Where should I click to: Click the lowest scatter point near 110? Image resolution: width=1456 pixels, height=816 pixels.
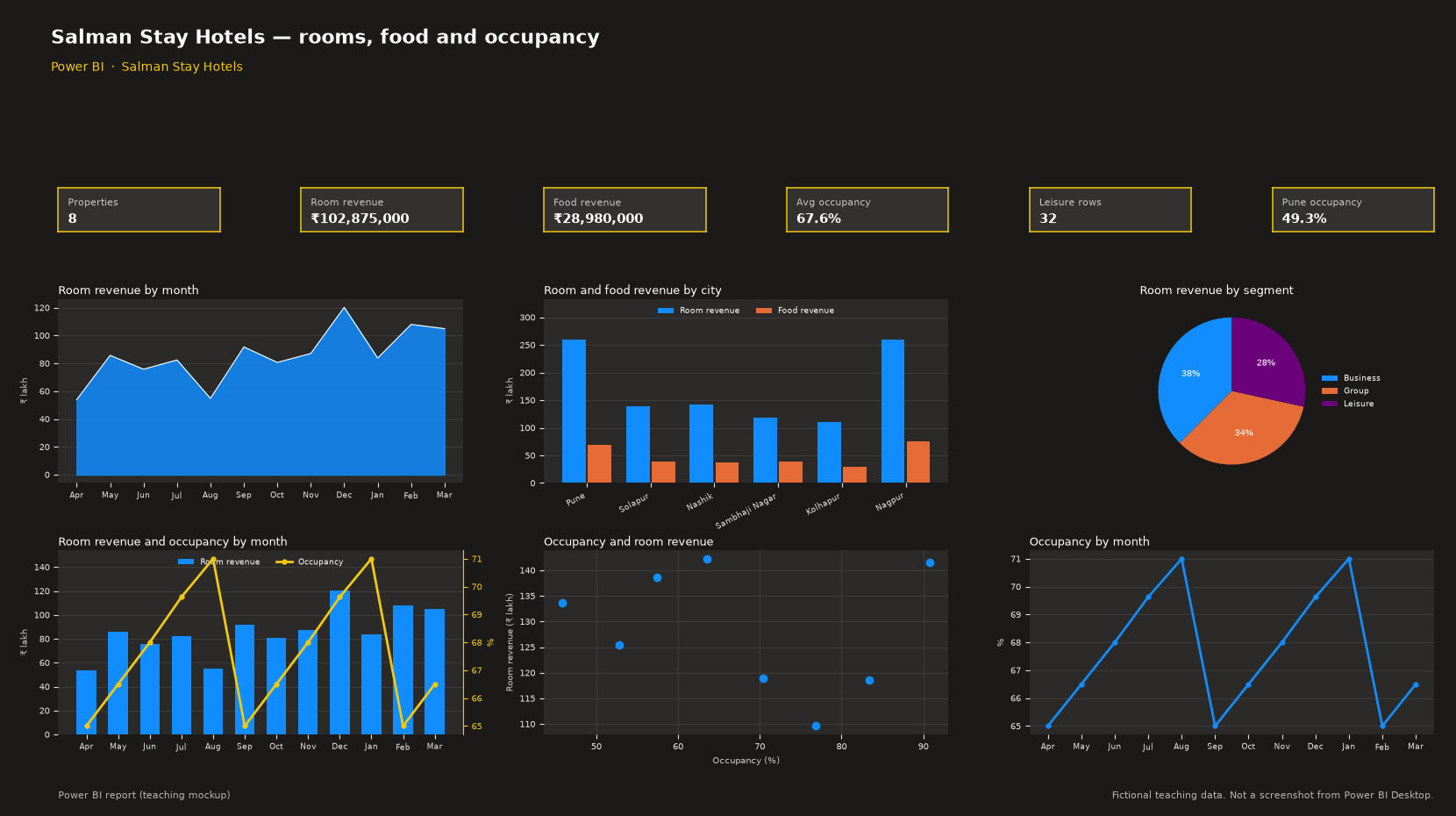point(816,726)
